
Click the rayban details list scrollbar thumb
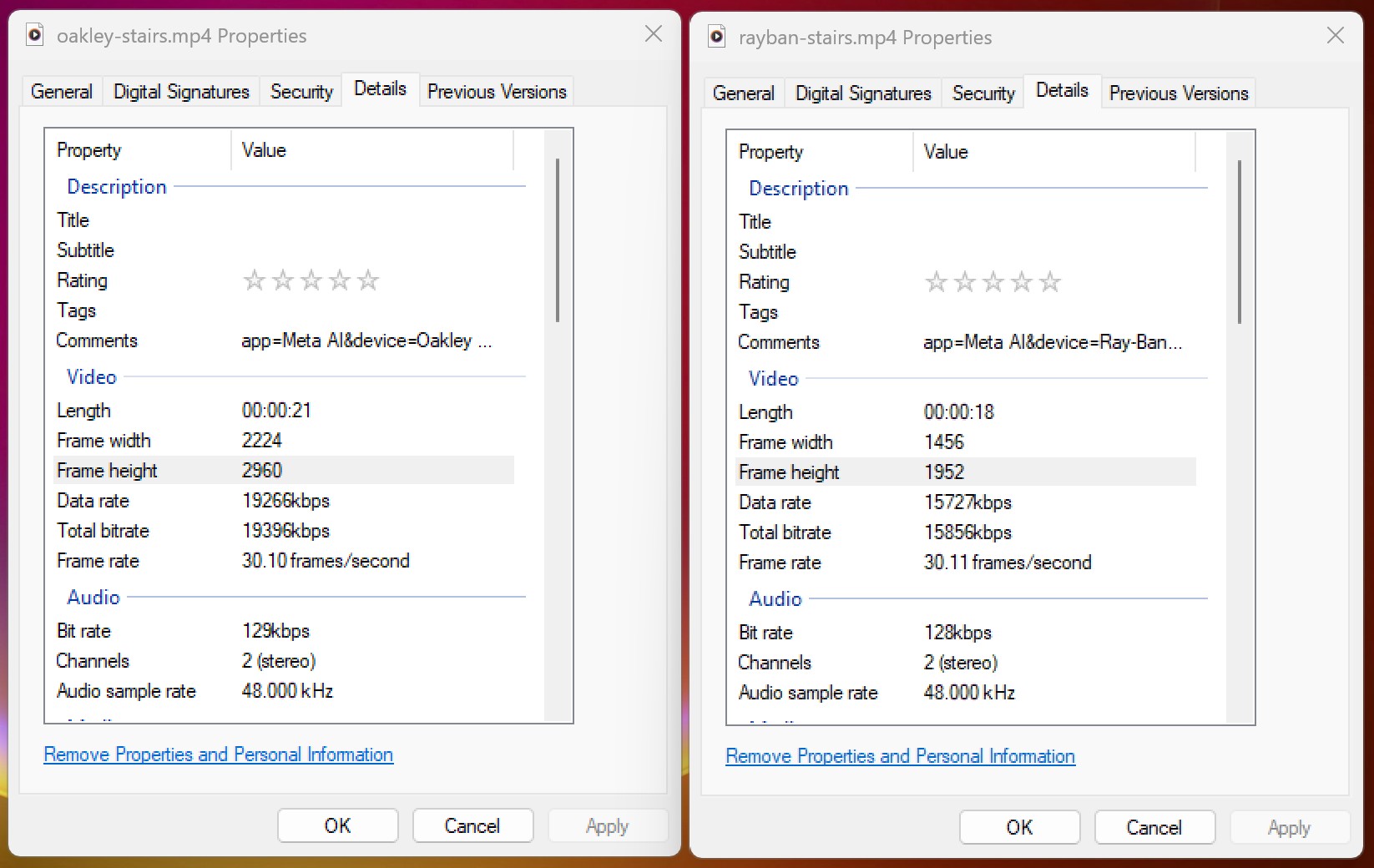coord(1239,242)
